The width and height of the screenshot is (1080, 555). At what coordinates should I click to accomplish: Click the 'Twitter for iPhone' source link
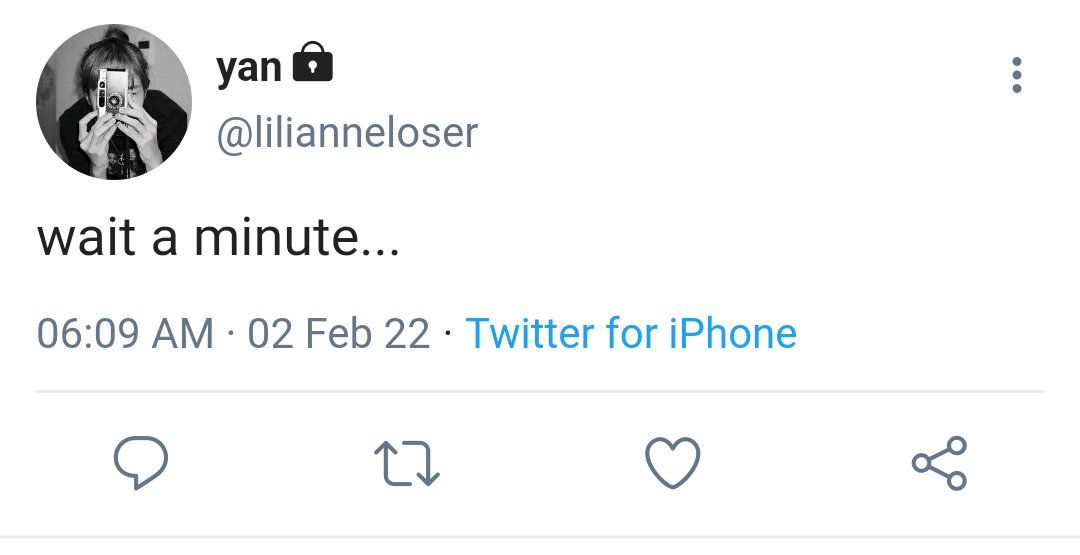[x=631, y=333]
